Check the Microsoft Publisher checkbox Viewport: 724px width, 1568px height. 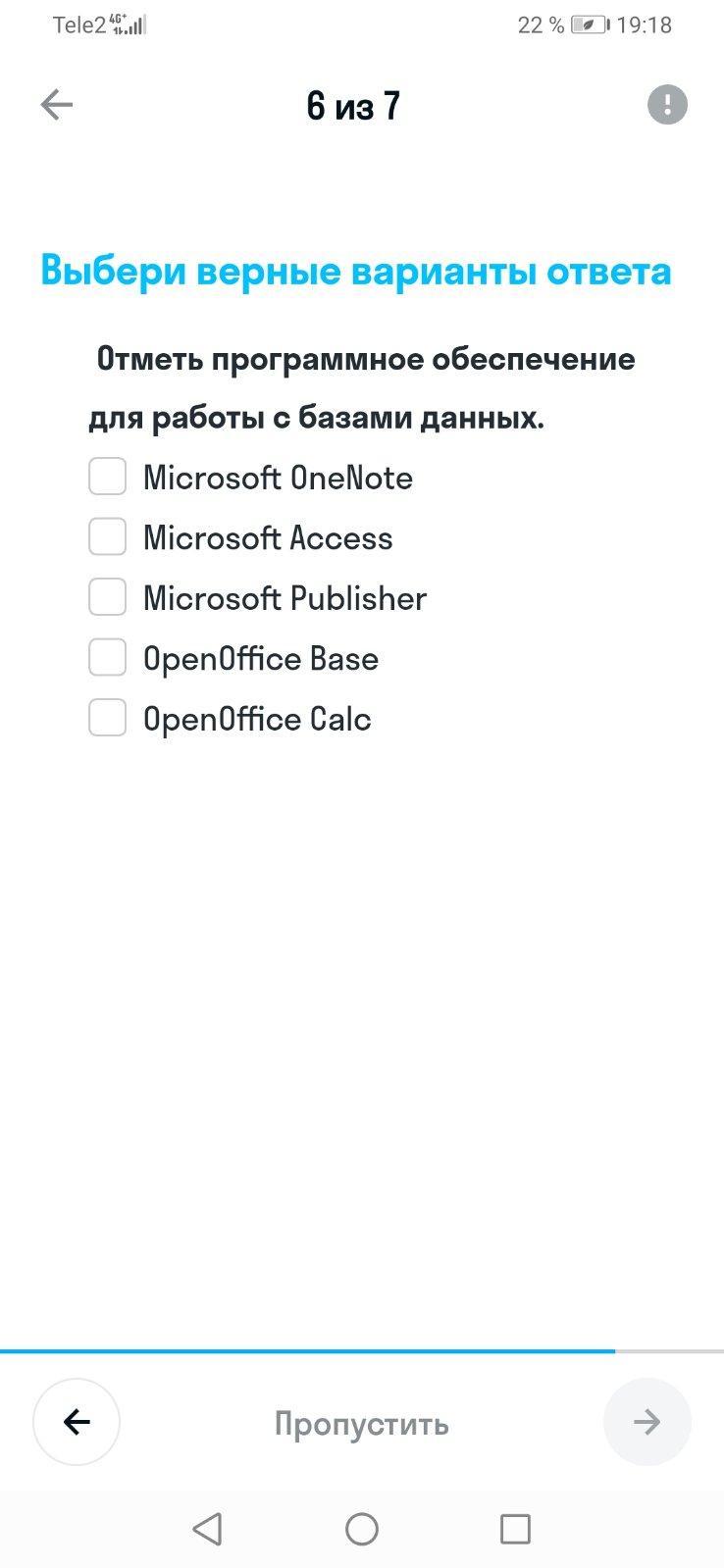108,597
